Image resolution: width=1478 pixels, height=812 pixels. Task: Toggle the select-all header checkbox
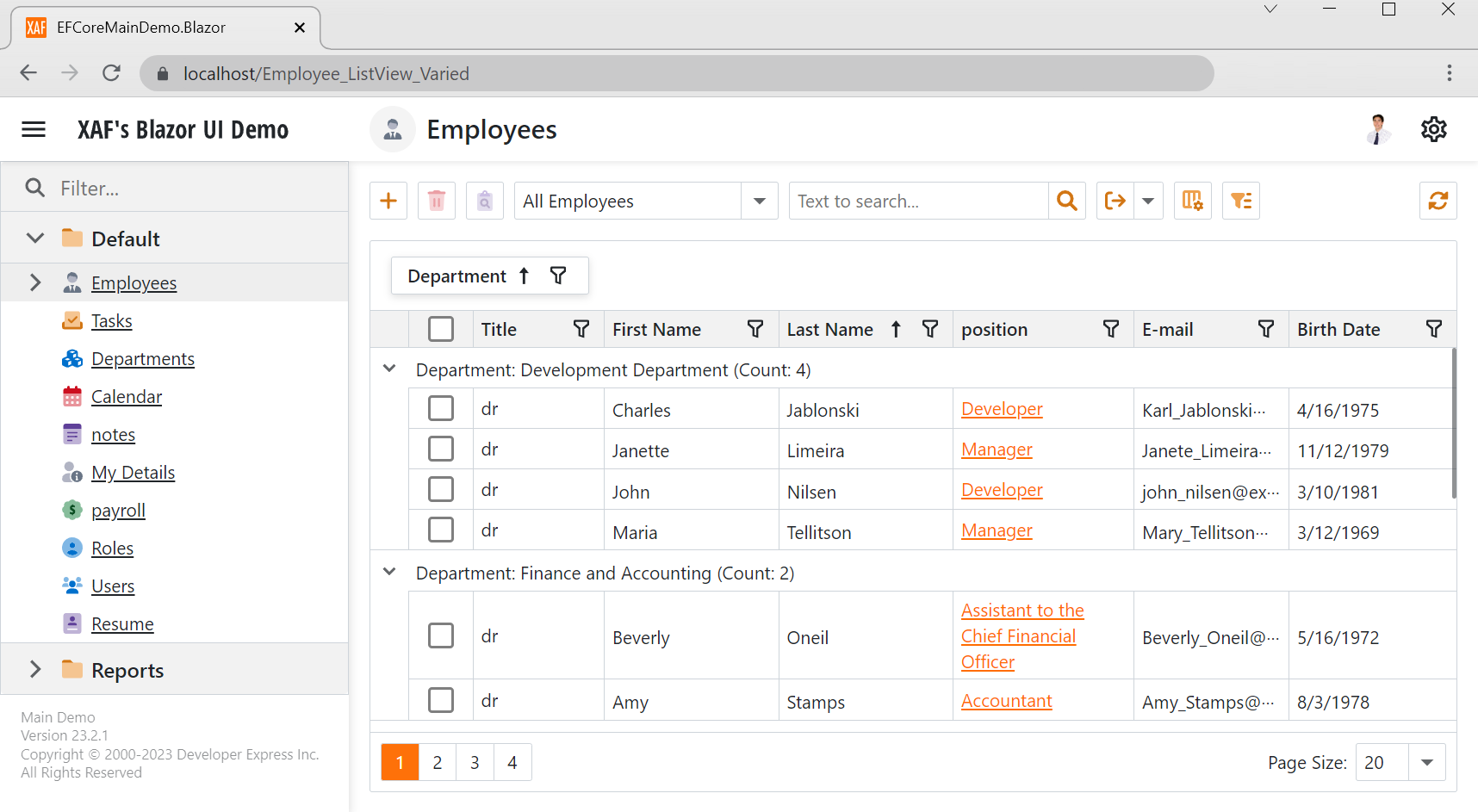pyautogui.click(x=441, y=329)
